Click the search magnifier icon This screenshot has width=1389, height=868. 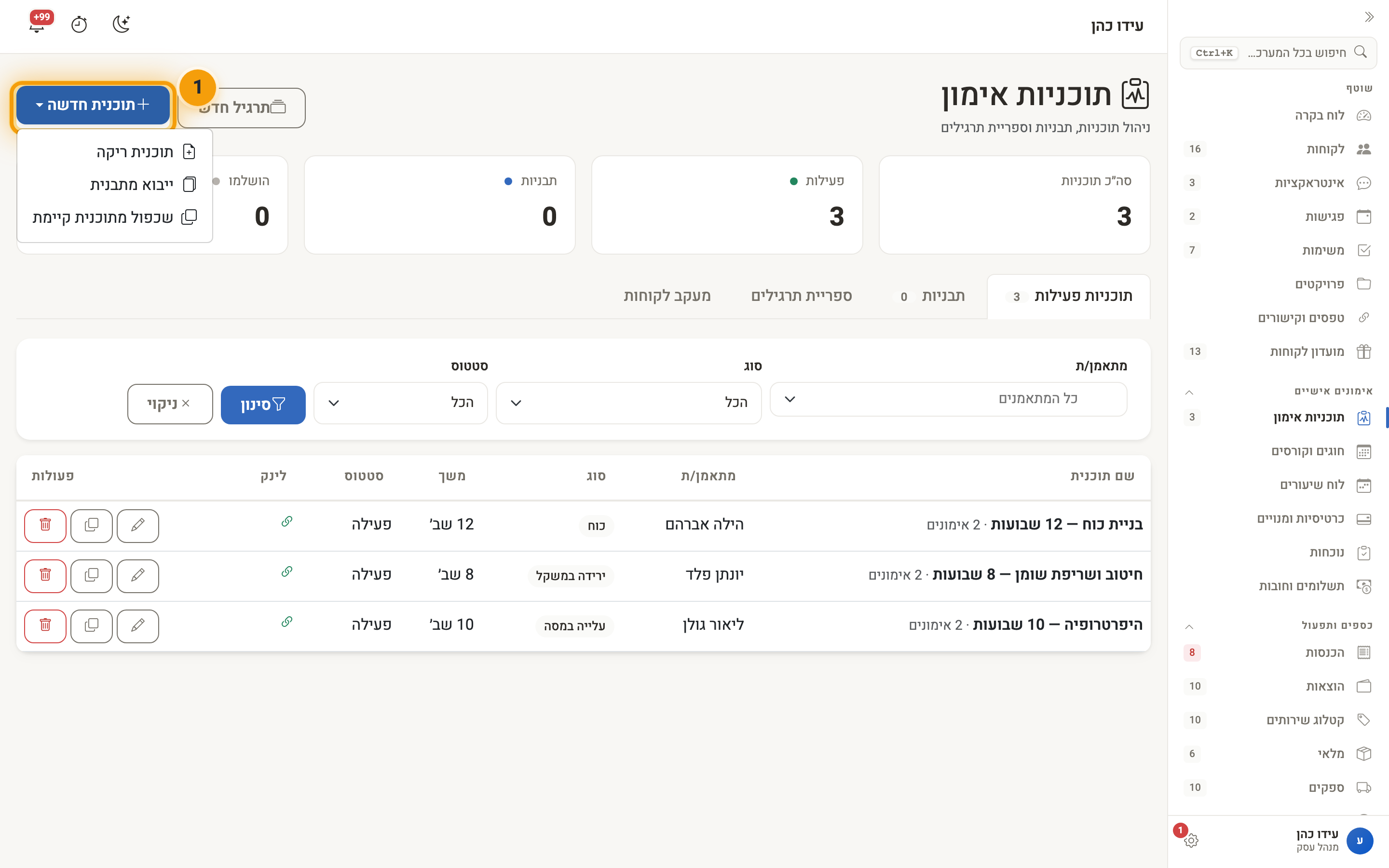coord(1360,52)
